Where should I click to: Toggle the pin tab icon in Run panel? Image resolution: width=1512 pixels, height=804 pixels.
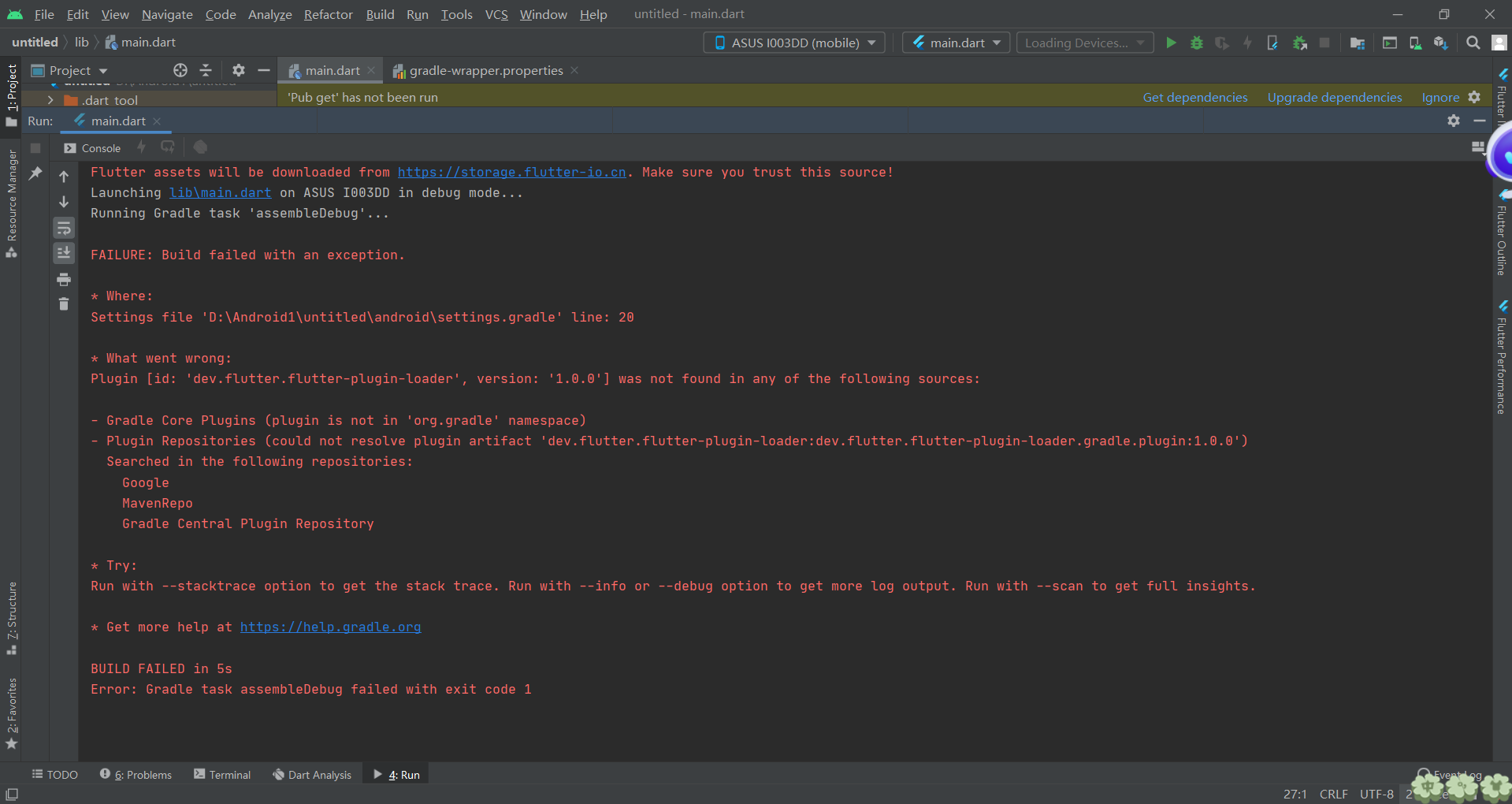click(35, 173)
